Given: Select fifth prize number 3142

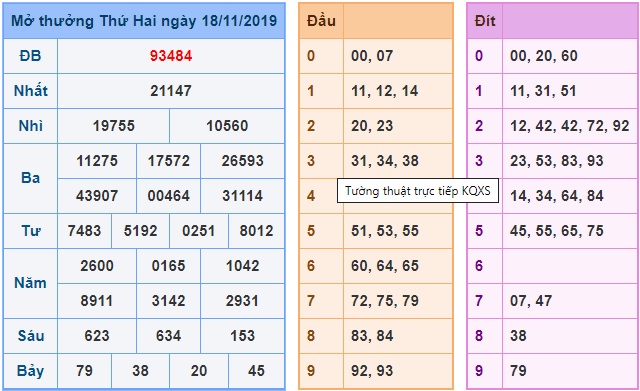Looking at the screenshot, I should pos(169,301).
